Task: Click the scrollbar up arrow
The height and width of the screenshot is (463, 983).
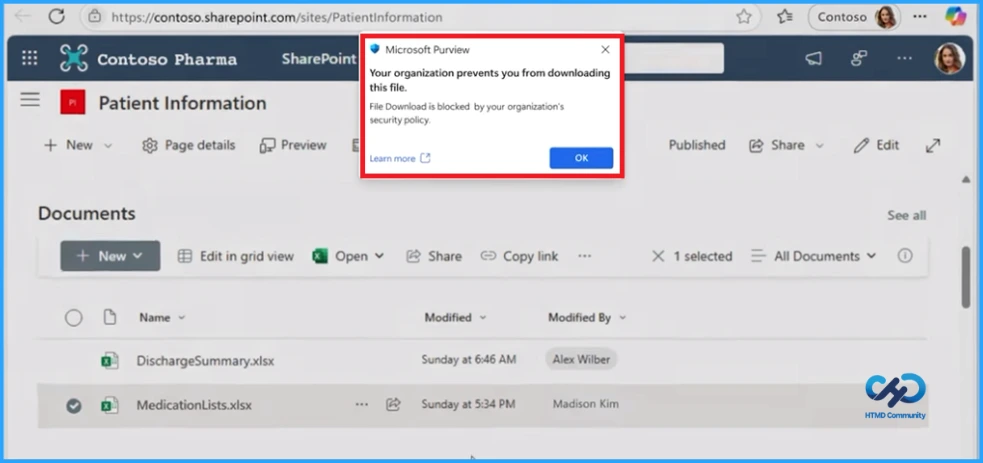Action: [x=965, y=180]
